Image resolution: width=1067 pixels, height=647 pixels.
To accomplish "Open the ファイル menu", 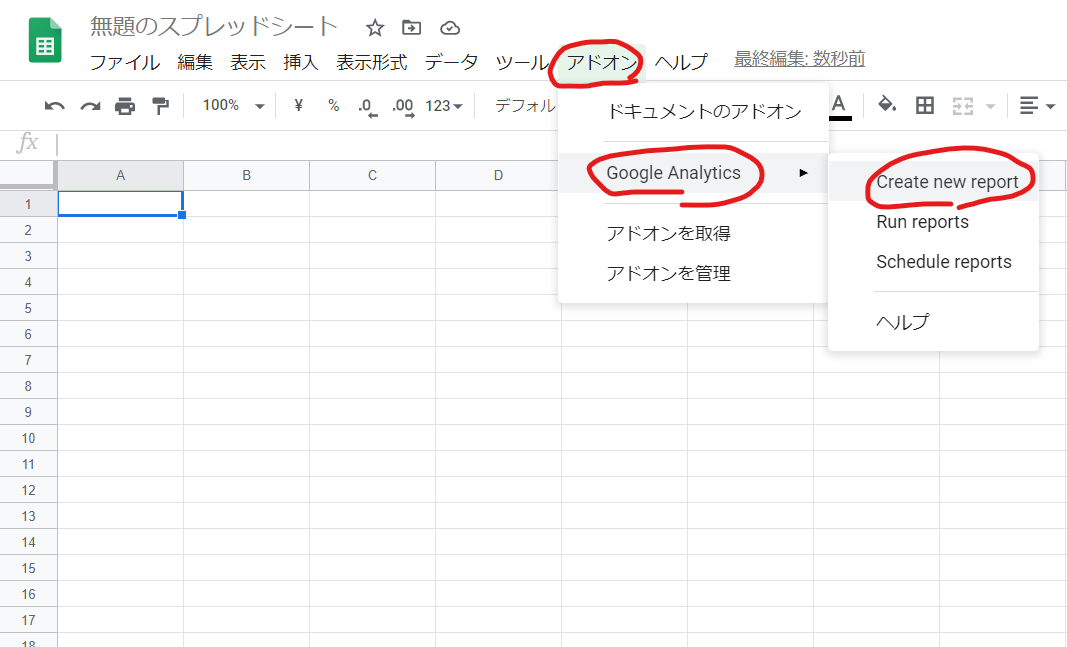I will coord(125,62).
